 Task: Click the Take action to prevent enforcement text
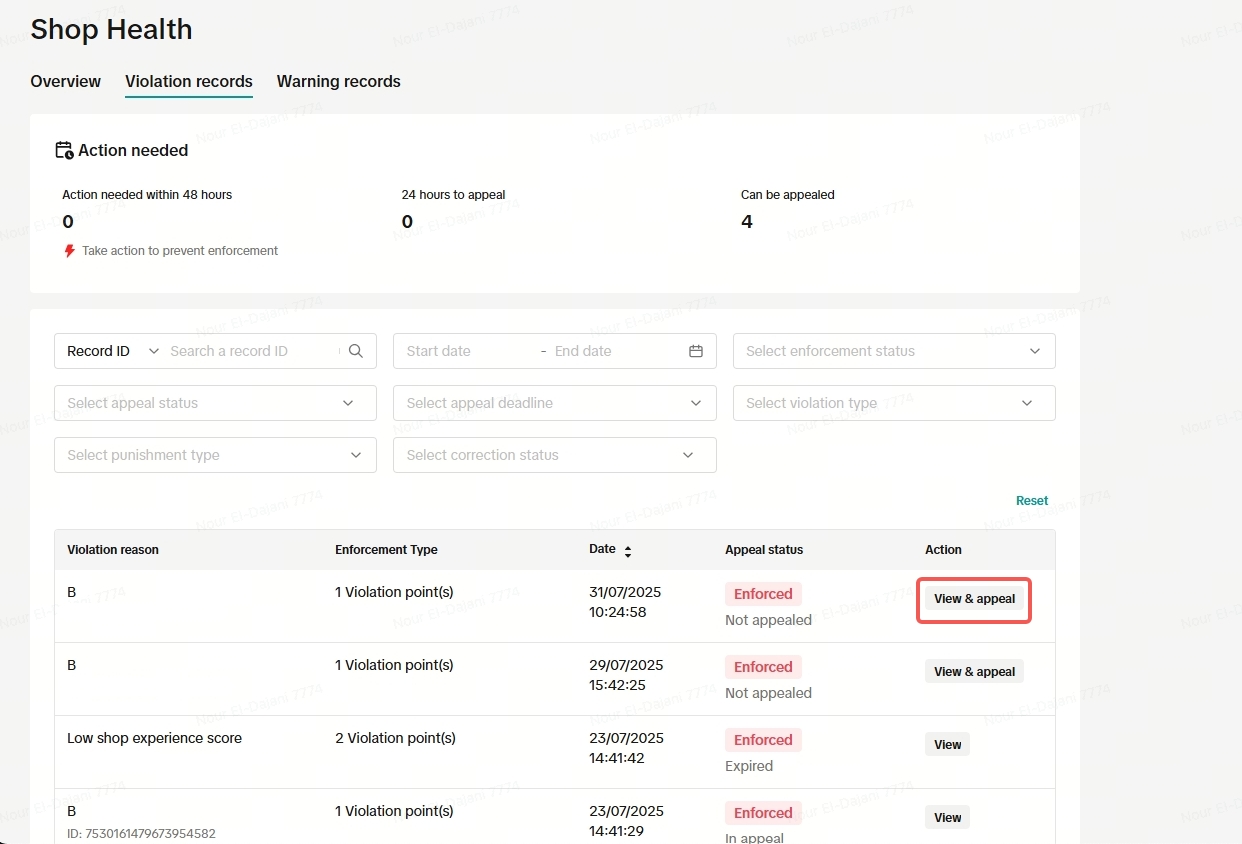coord(180,251)
